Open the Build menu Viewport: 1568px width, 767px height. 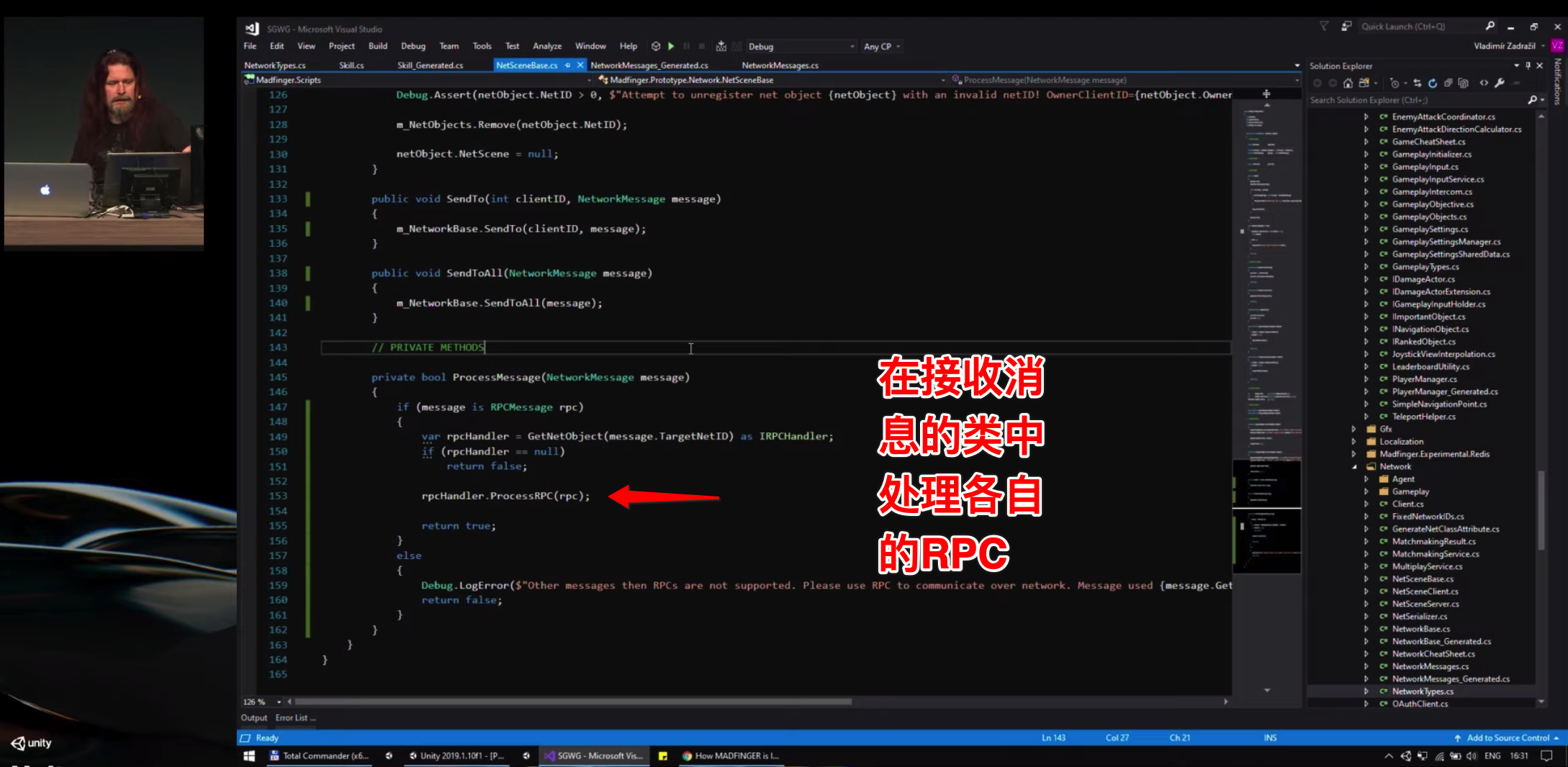(x=378, y=46)
